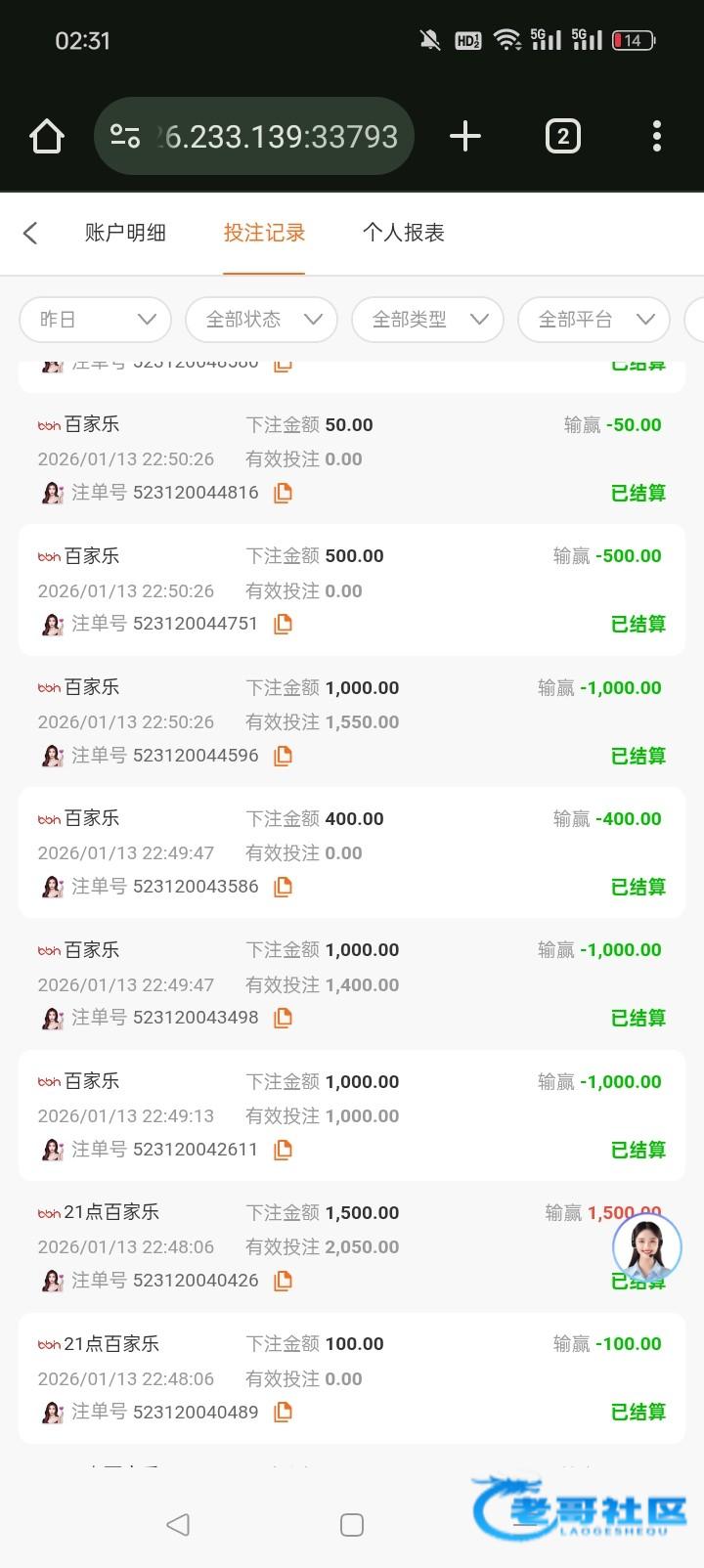Copy bet number 523120044751
704x1568 pixels.
[x=283, y=624]
